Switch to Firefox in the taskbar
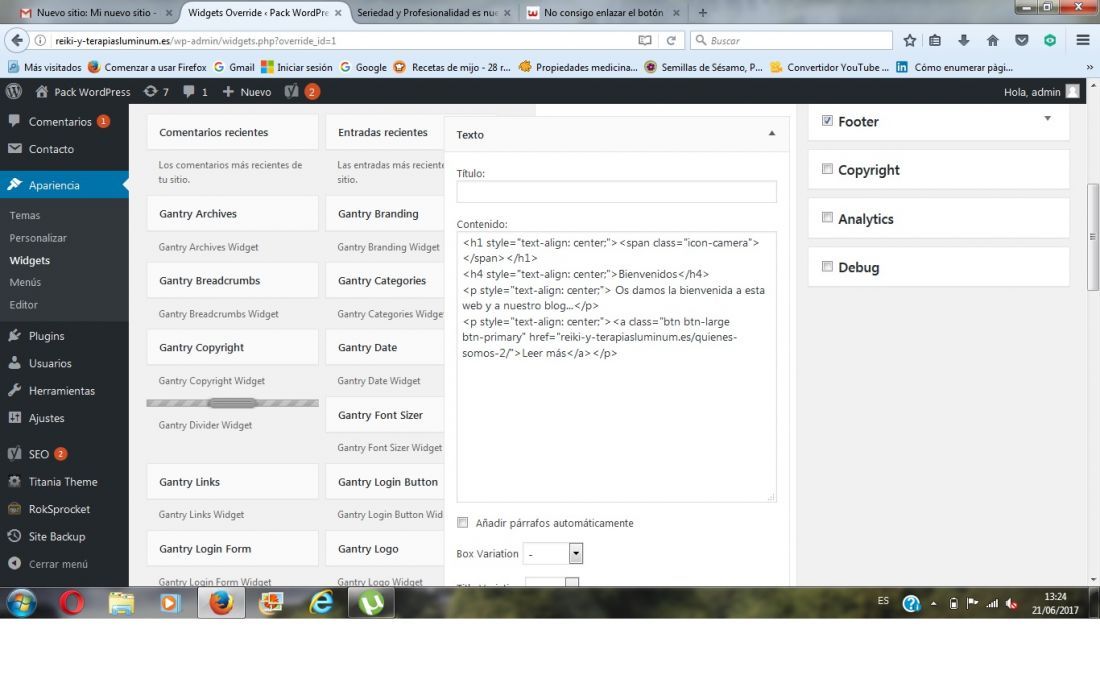This screenshot has height=679, width=1100. pyautogui.click(x=221, y=603)
